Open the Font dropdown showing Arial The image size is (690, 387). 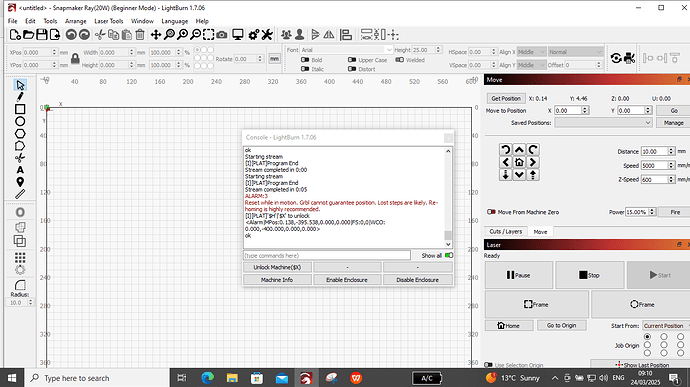point(346,50)
